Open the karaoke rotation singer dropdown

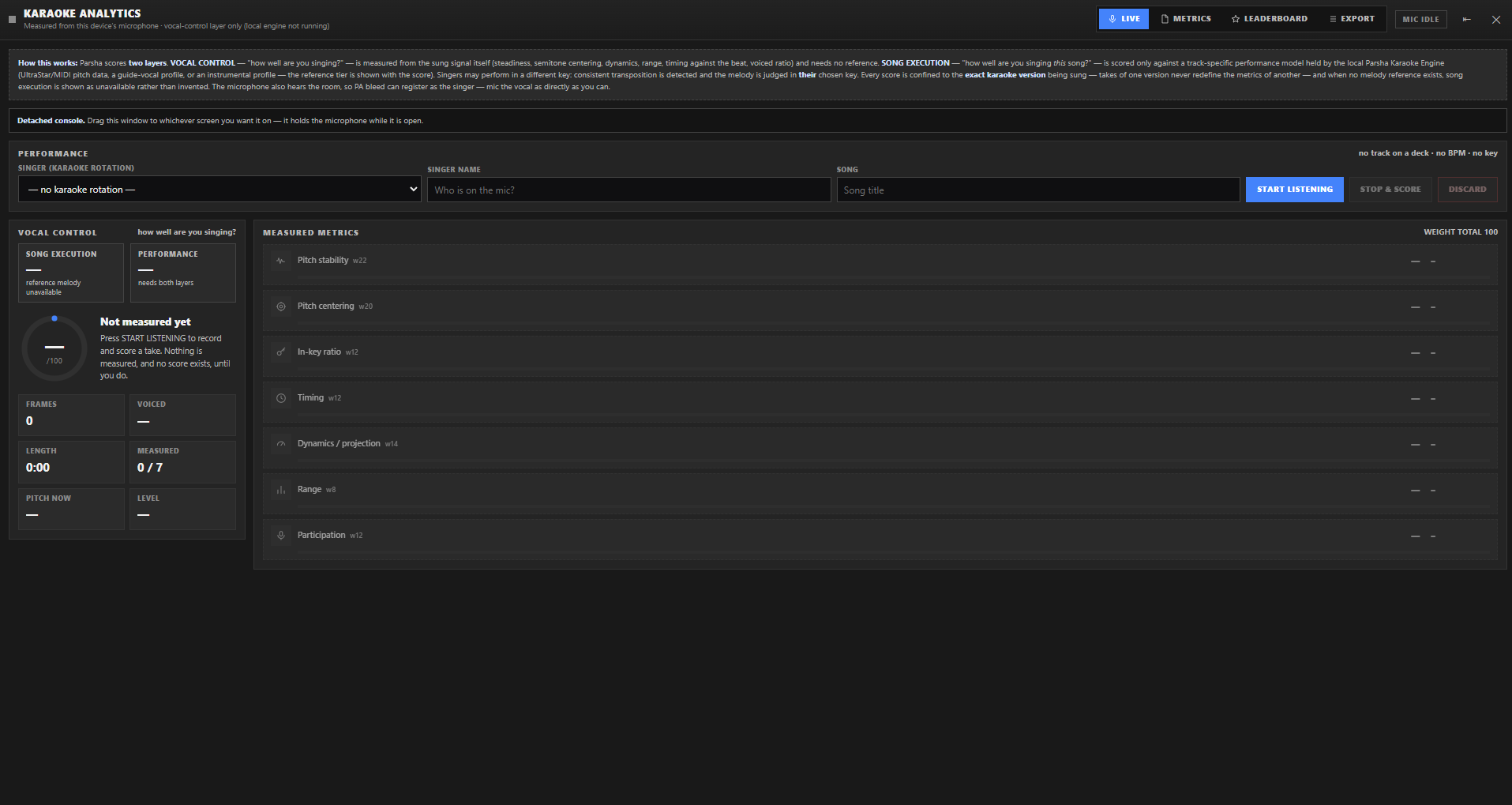(219, 190)
